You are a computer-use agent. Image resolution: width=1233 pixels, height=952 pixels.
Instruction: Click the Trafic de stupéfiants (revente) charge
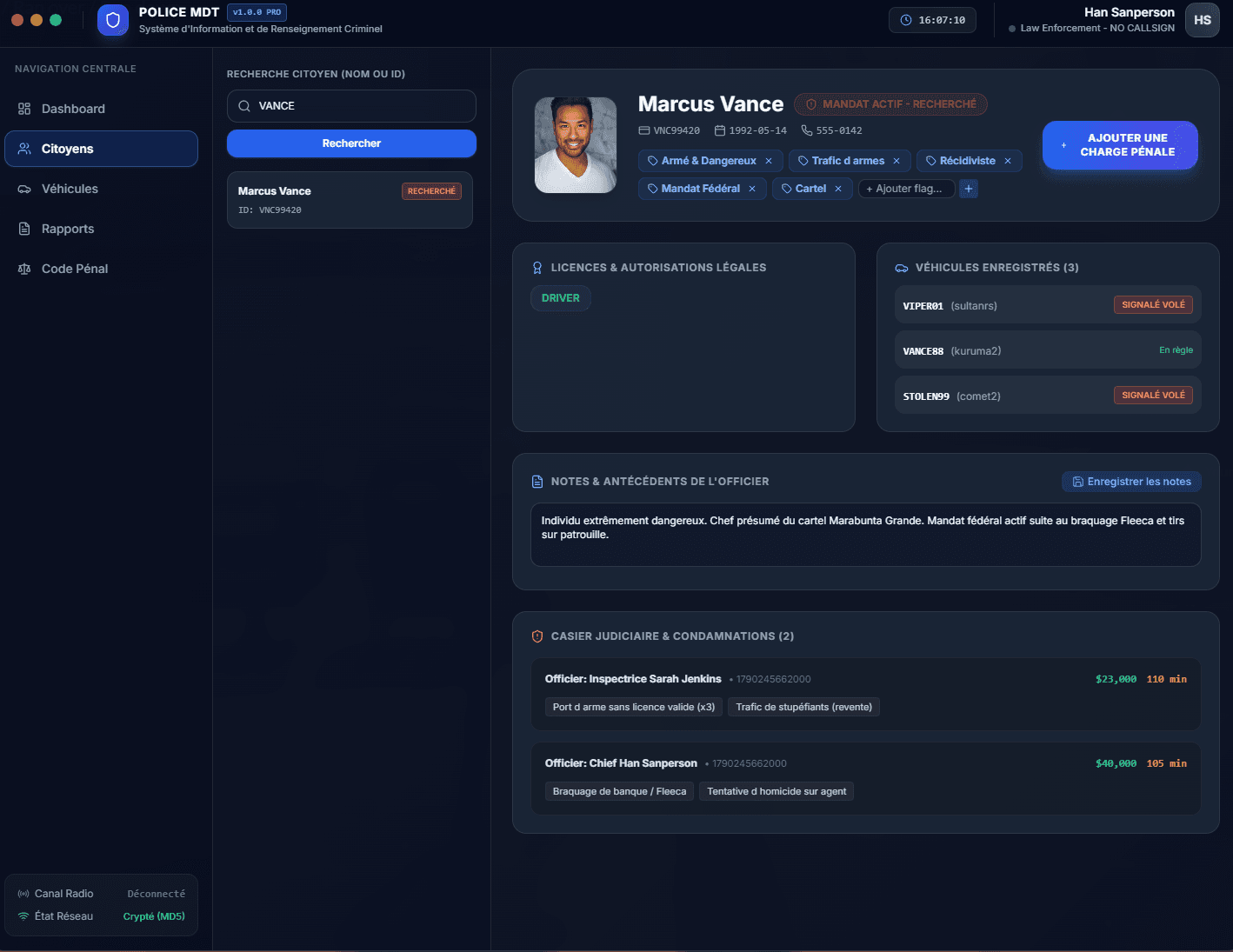tap(803, 707)
